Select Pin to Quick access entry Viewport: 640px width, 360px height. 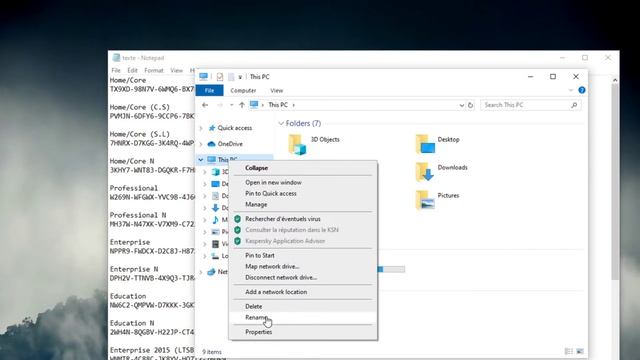point(271,193)
